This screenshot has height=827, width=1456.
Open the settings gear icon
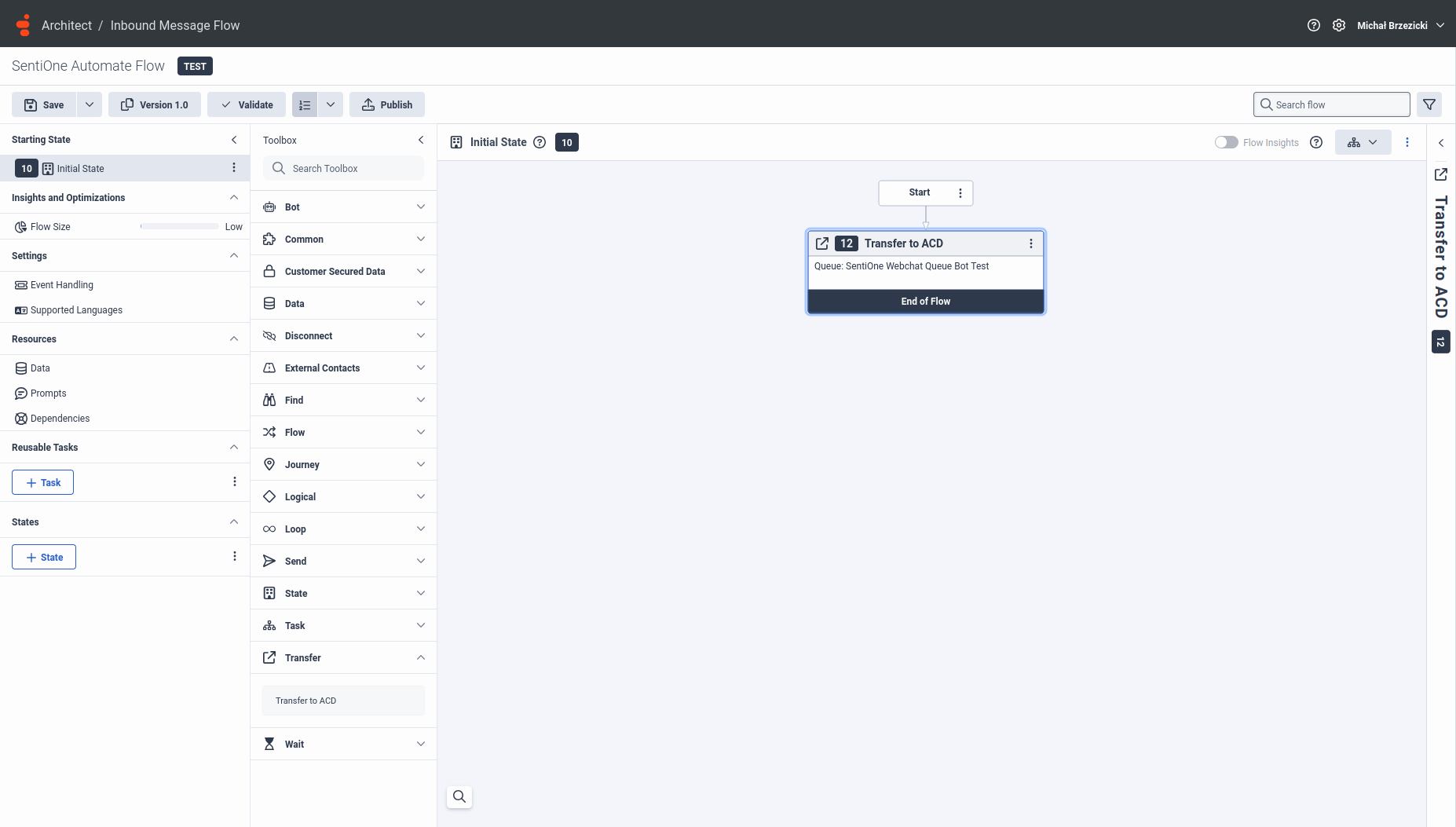(1339, 25)
